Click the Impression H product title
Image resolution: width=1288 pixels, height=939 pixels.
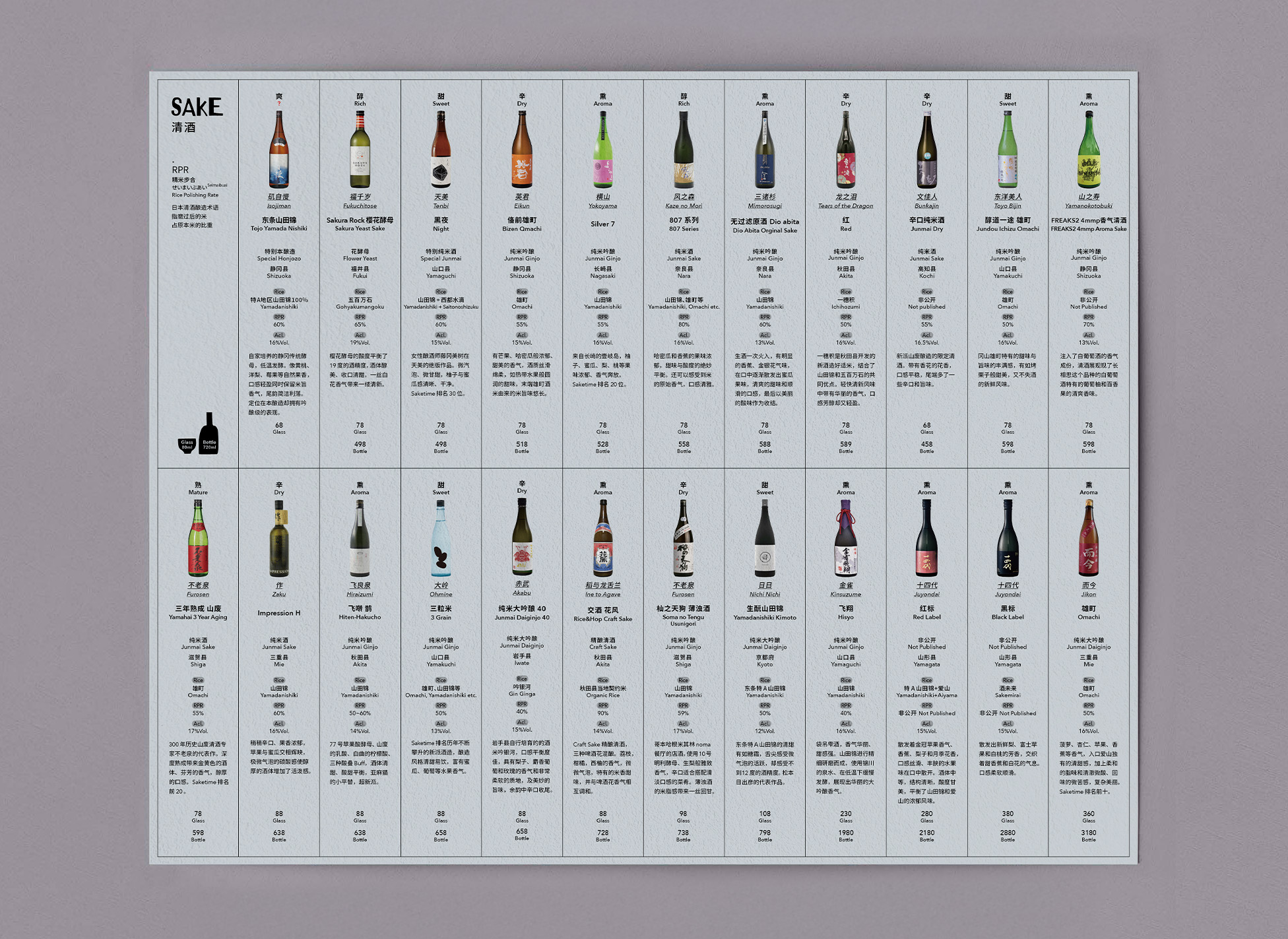(279, 613)
